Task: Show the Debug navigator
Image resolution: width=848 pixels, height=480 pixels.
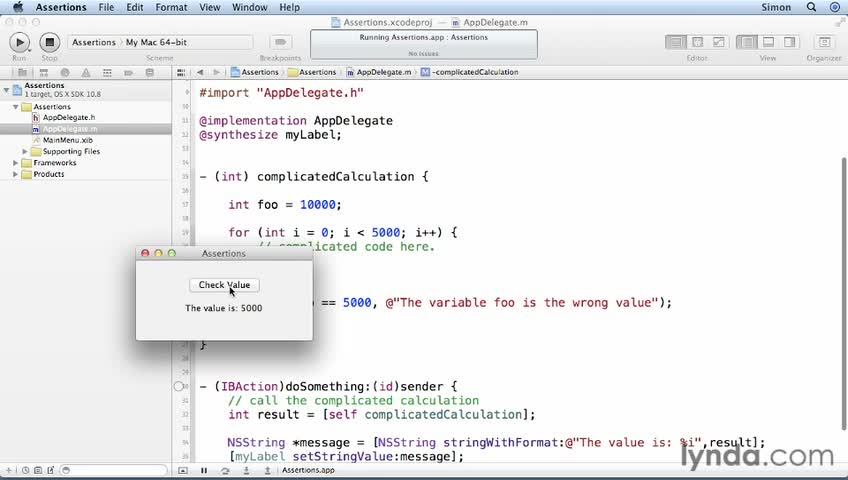Action: click(107, 72)
